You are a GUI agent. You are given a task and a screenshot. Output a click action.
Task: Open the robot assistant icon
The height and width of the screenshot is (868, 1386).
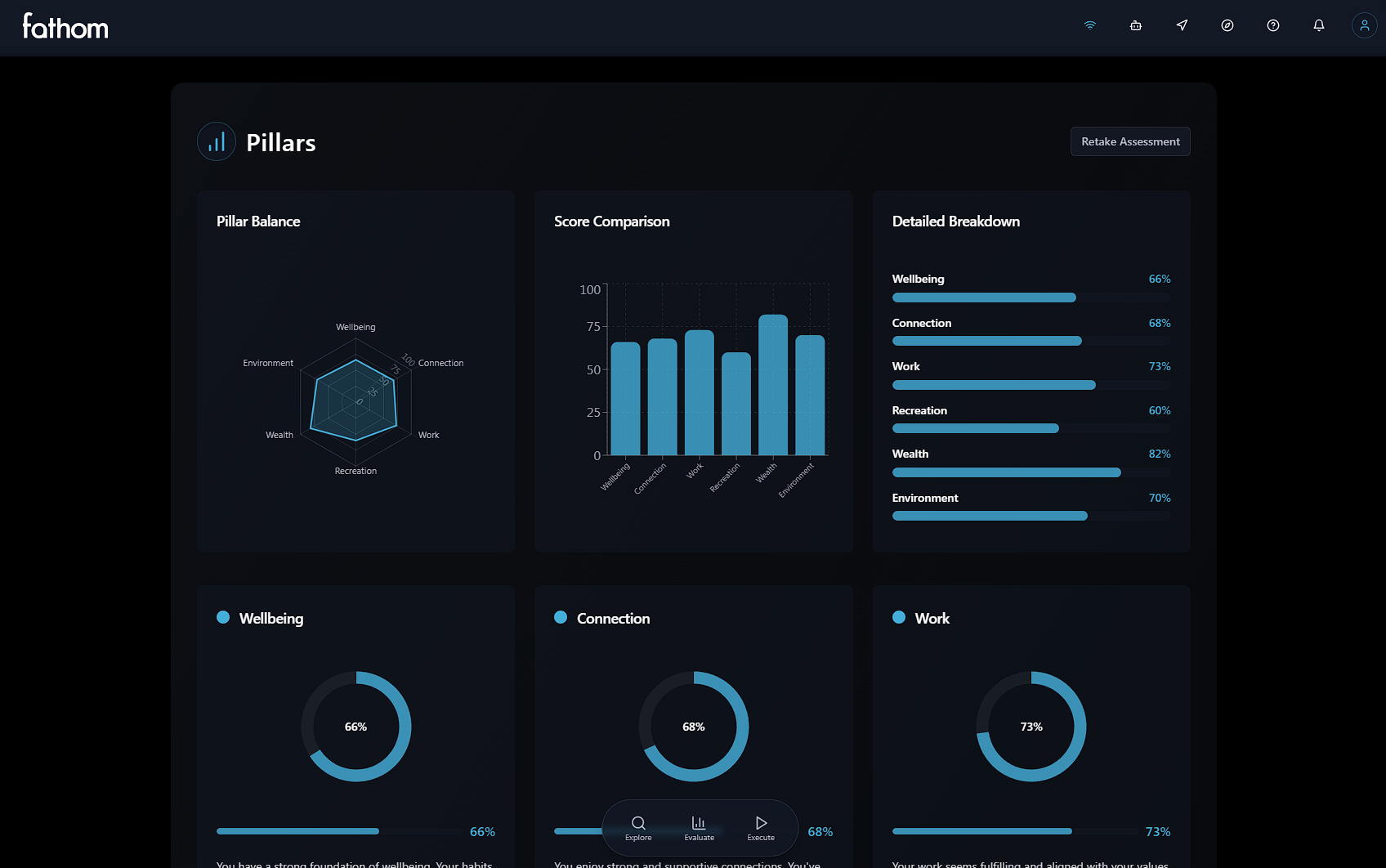tap(1135, 25)
